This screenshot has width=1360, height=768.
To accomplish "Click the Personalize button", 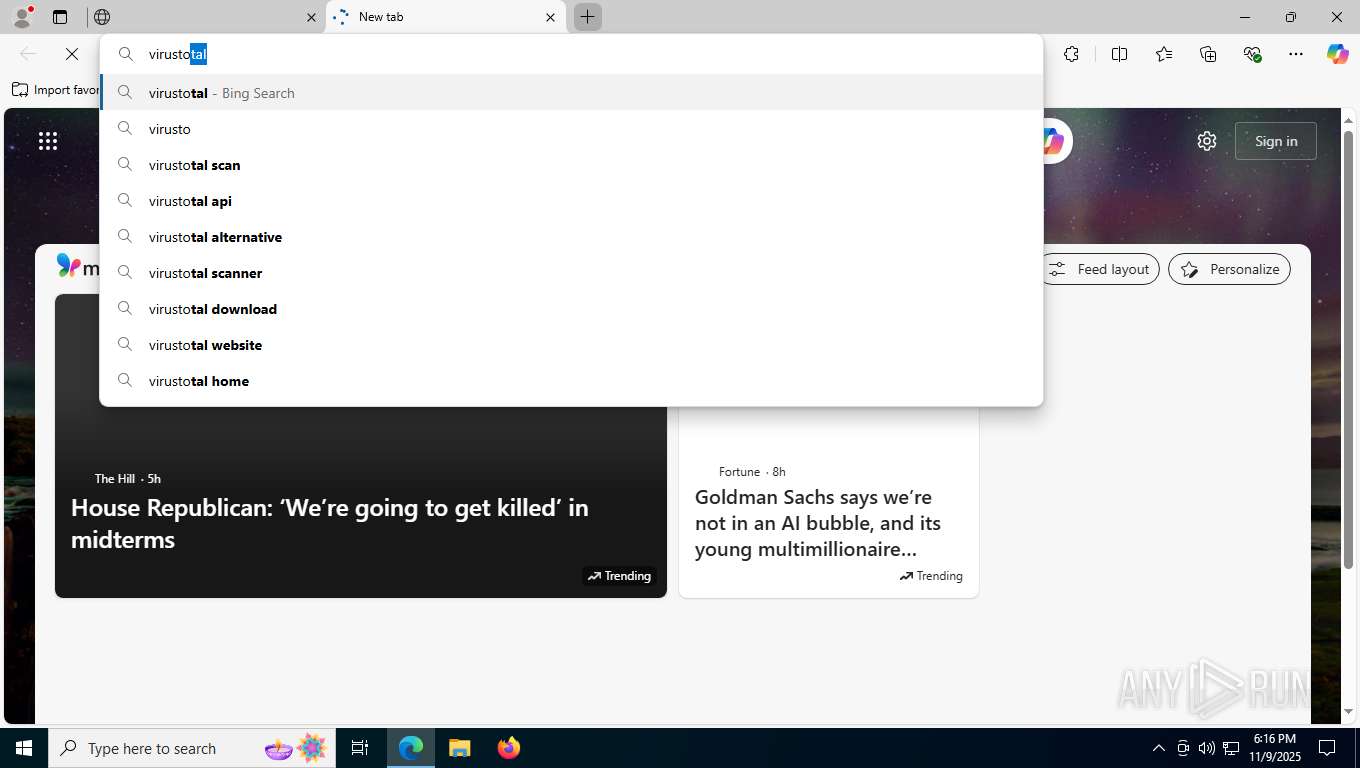I will coord(1230,269).
